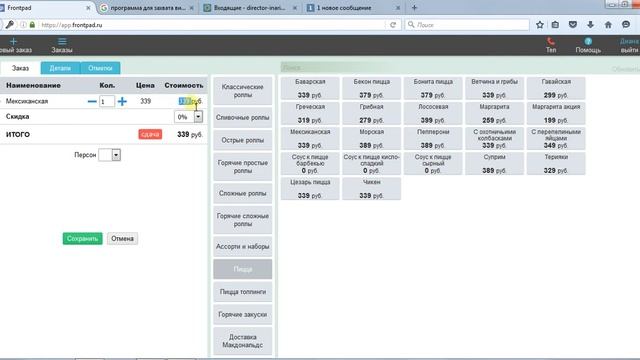The width and height of the screenshot is (640, 360).
Task: Select Ассорти и наборы category
Action: point(242,247)
